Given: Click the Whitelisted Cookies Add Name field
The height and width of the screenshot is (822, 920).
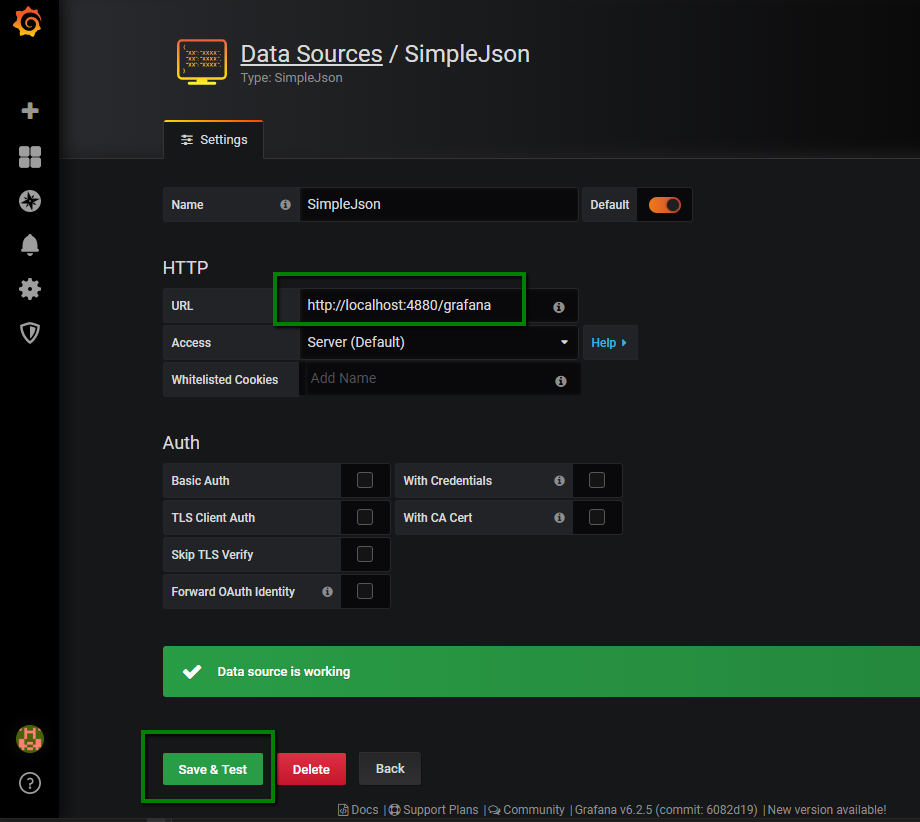Looking at the screenshot, I should [427, 379].
